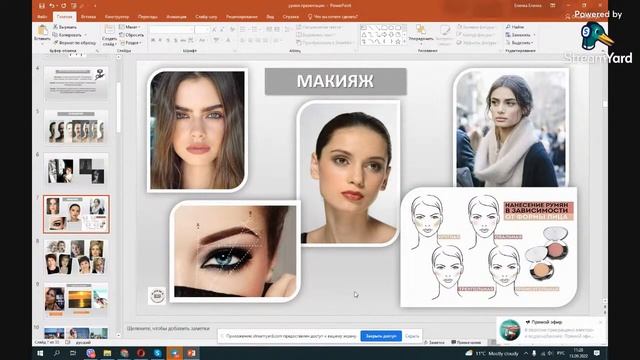Image resolution: width=640 pixels, height=360 pixels.
Task: Save the presentation from the quick access toolbar
Action: point(42,6)
